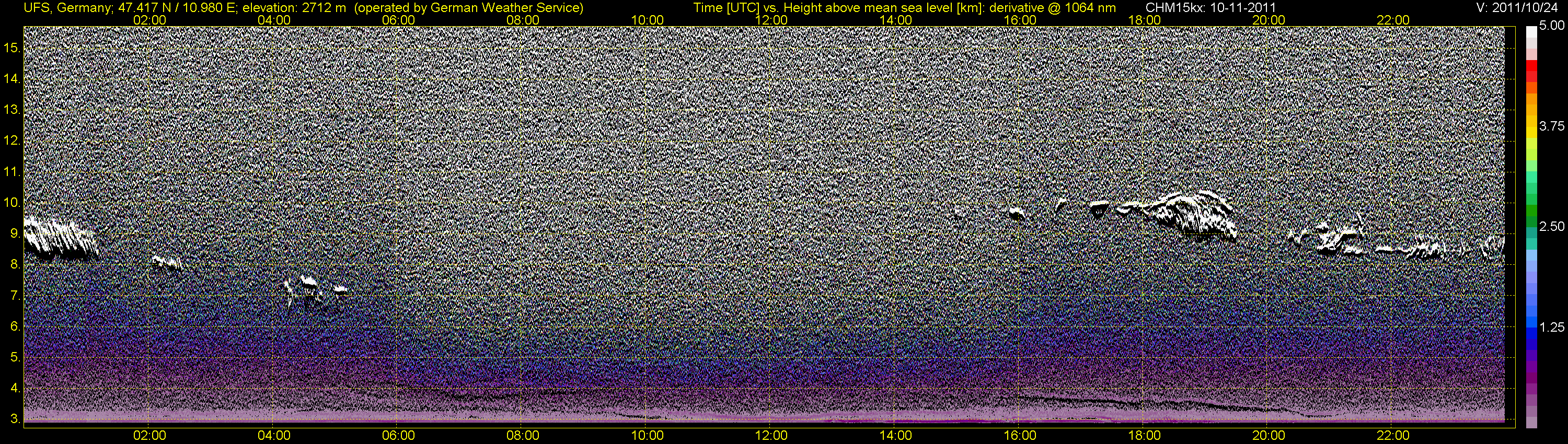This screenshot has width=1568, height=444.
Task: Click the 15 km height axis label
Action: [x=11, y=48]
